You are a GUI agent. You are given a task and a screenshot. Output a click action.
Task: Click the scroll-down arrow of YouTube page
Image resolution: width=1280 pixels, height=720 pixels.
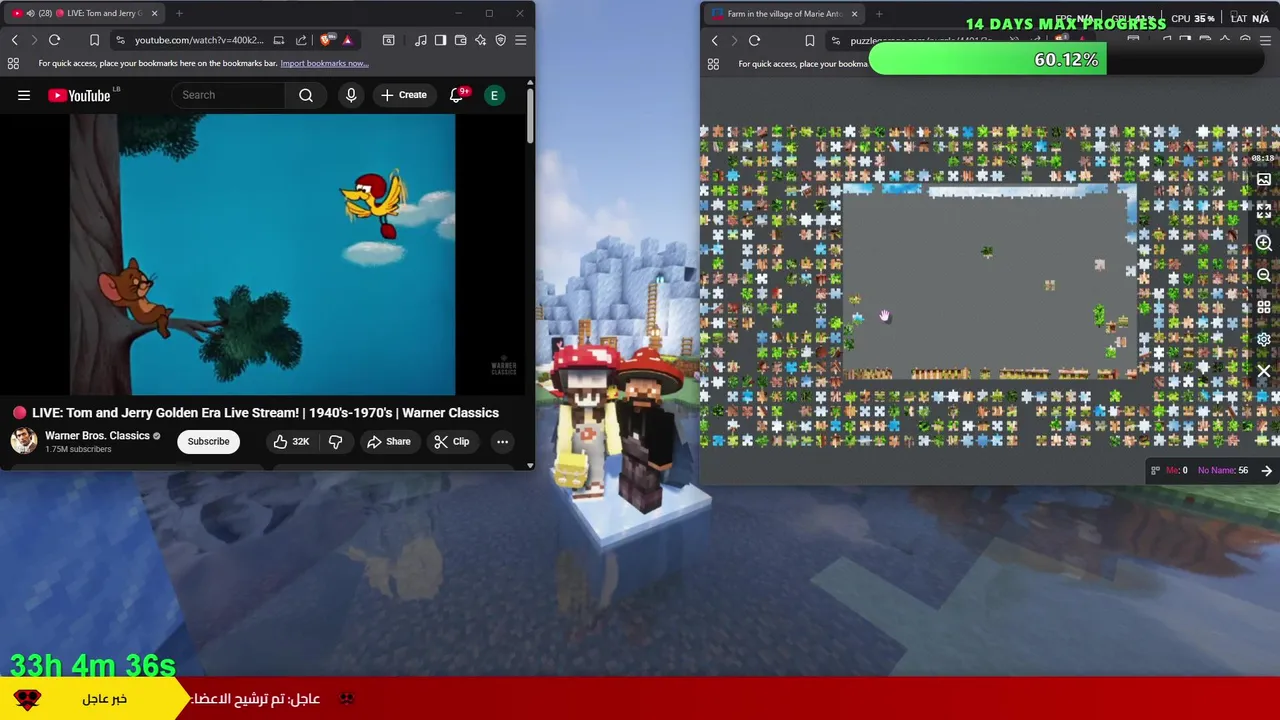pyautogui.click(x=530, y=465)
